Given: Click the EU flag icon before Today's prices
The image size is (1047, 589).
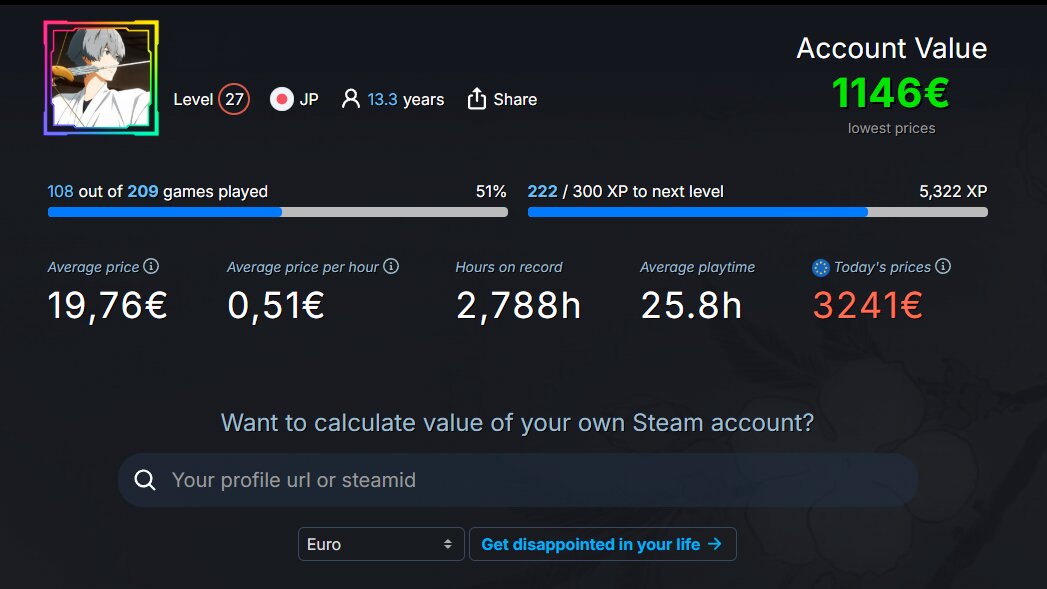Looking at the screenshot, I should [821, 268].
